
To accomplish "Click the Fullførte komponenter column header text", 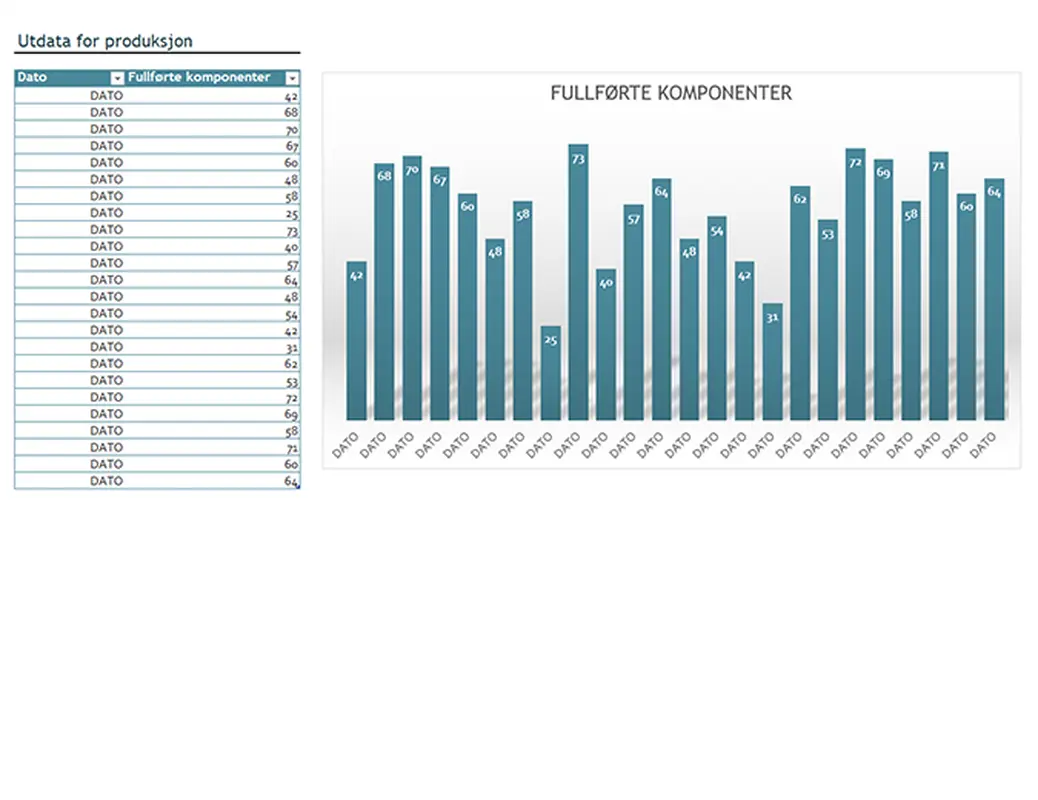I will coord(199,77).
